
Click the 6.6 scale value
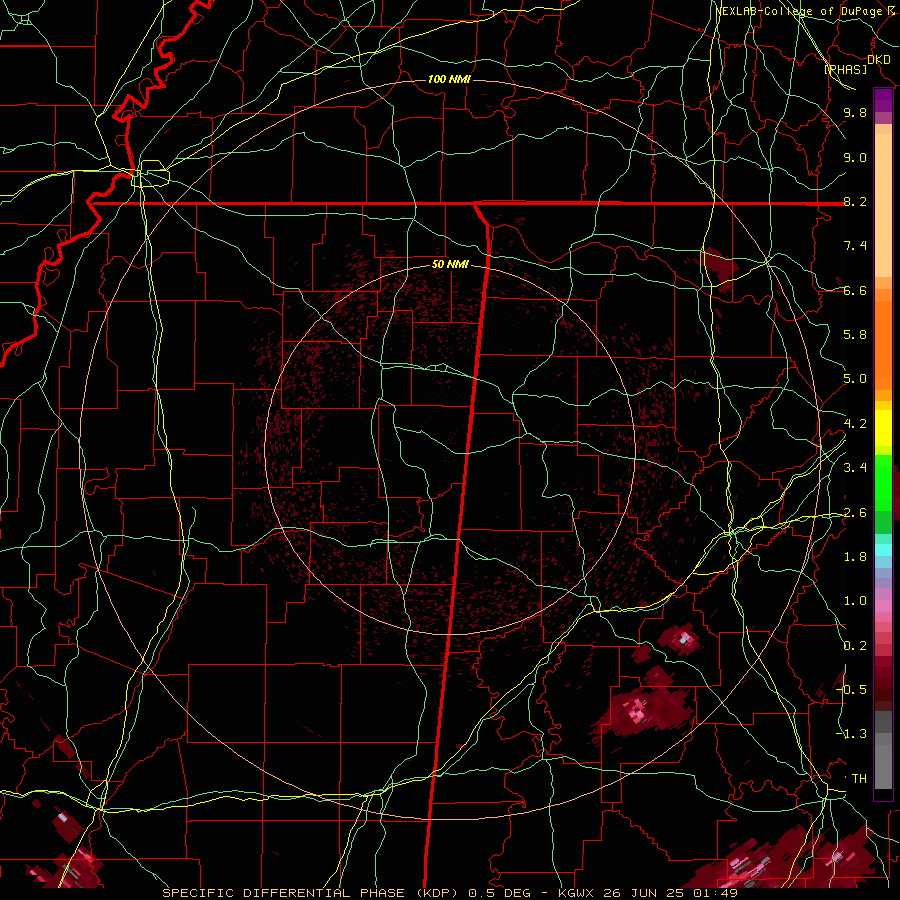pos(855,290)
